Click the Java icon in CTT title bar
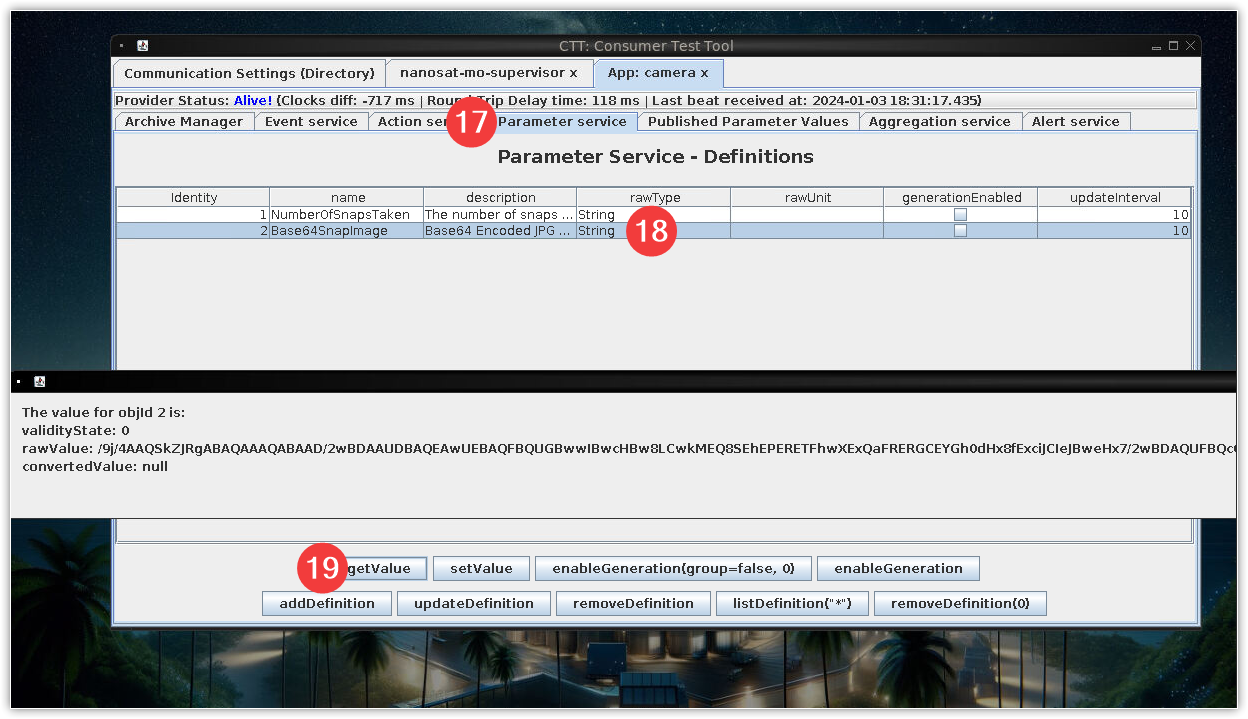 click(x=143, y=46)
